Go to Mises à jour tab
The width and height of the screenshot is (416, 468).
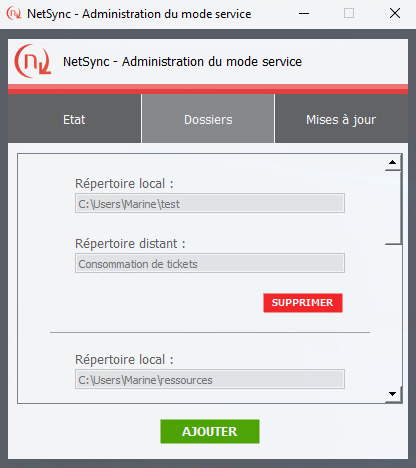(x=341, y=119)
